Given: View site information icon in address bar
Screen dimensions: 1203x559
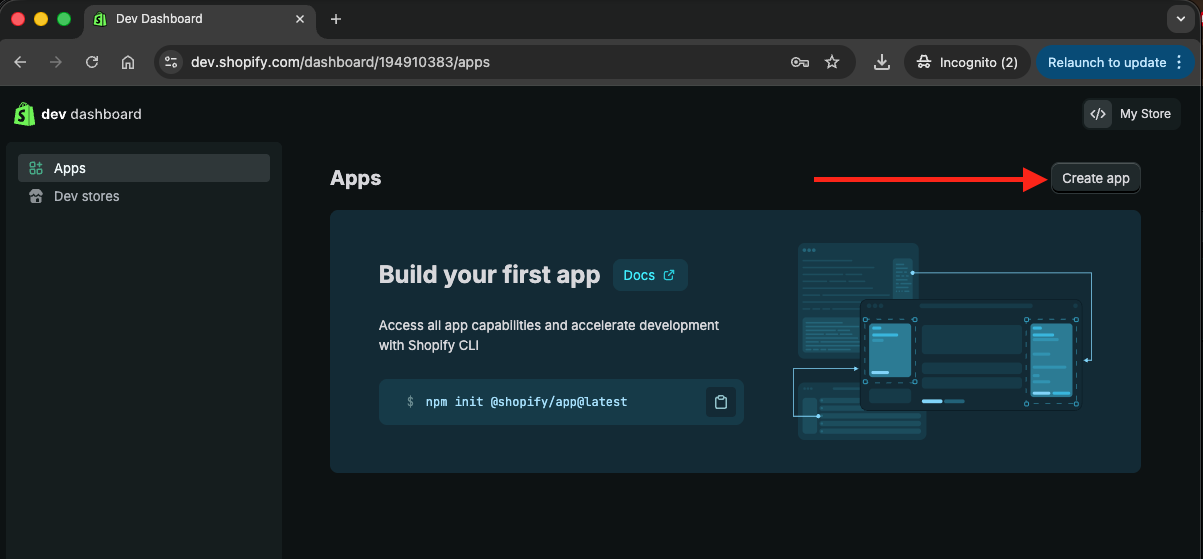Looking at the screenshot, I should pos(171,62).
